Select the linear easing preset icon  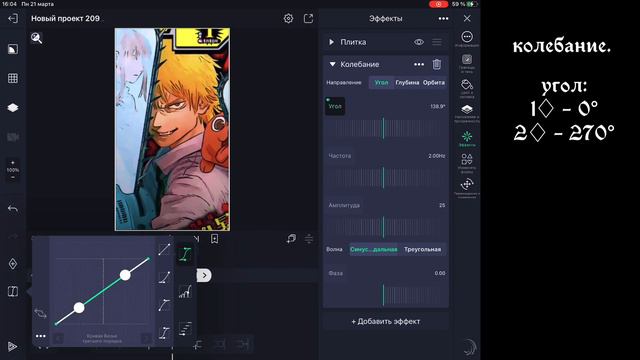click(x=164, y=249)
